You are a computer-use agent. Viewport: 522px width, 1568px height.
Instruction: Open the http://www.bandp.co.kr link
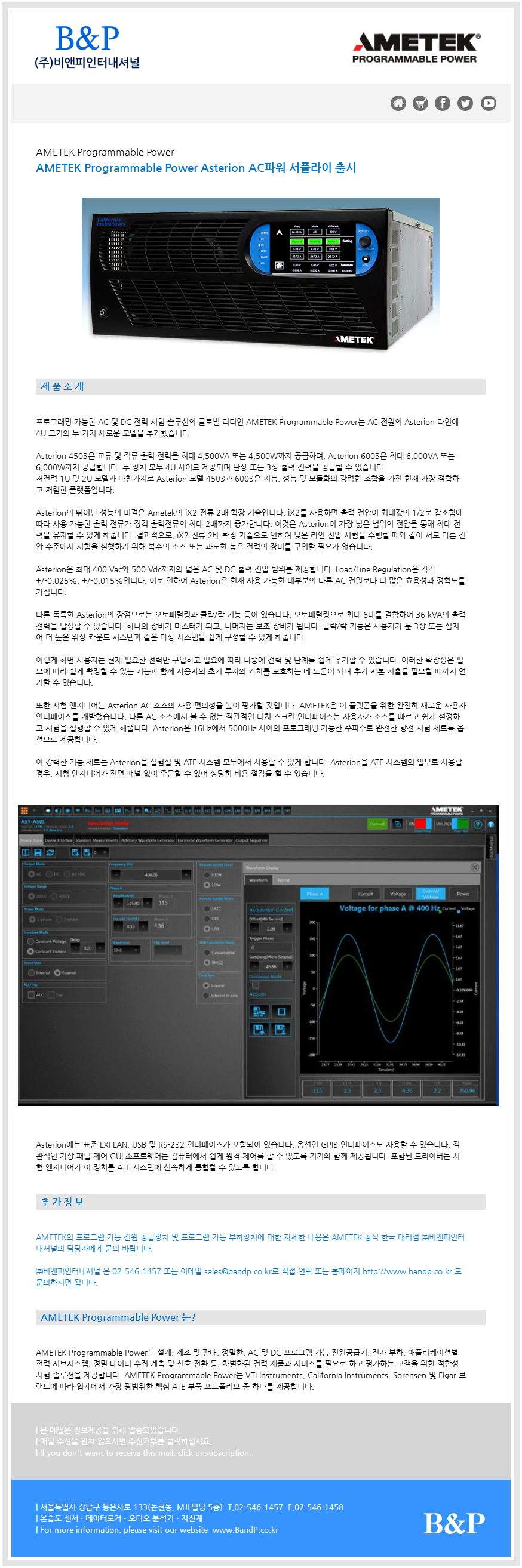point(407,1271)
